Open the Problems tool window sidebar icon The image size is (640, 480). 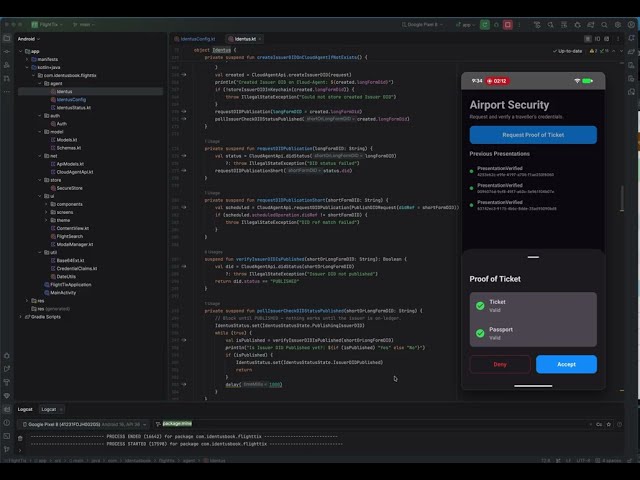click(7, 422)
